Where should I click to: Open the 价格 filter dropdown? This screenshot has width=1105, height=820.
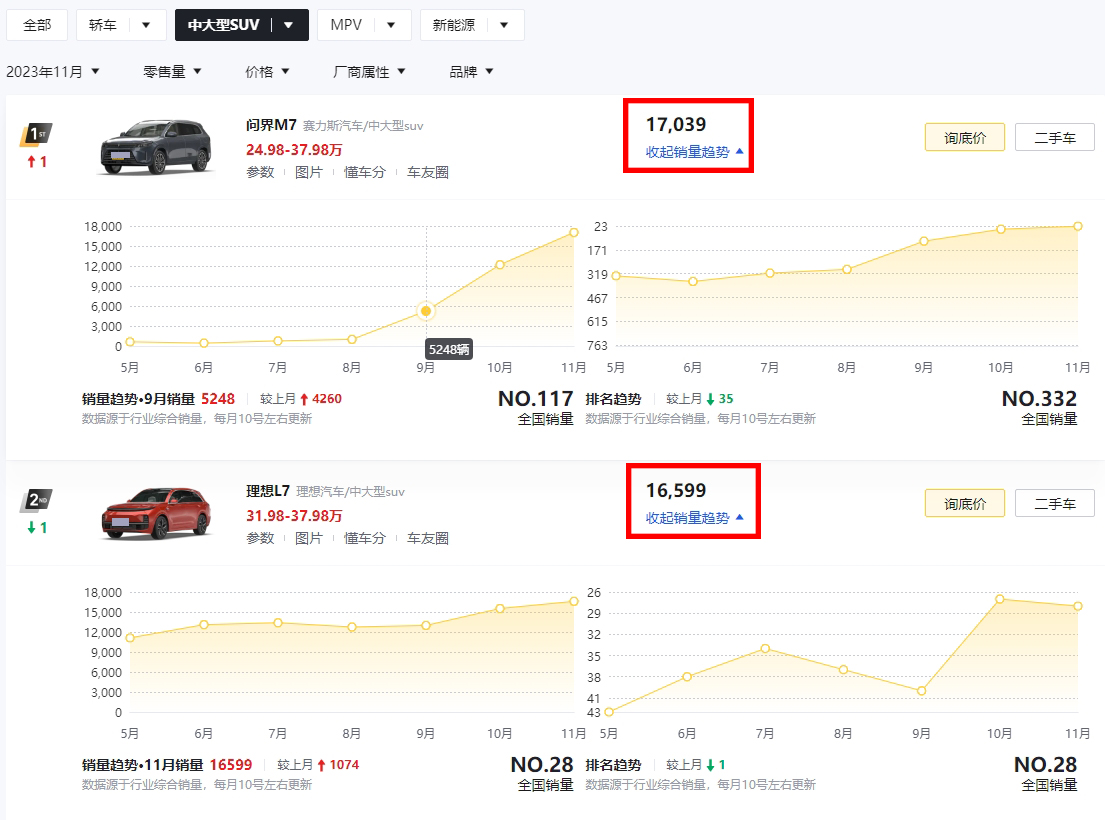coord(267,72)
